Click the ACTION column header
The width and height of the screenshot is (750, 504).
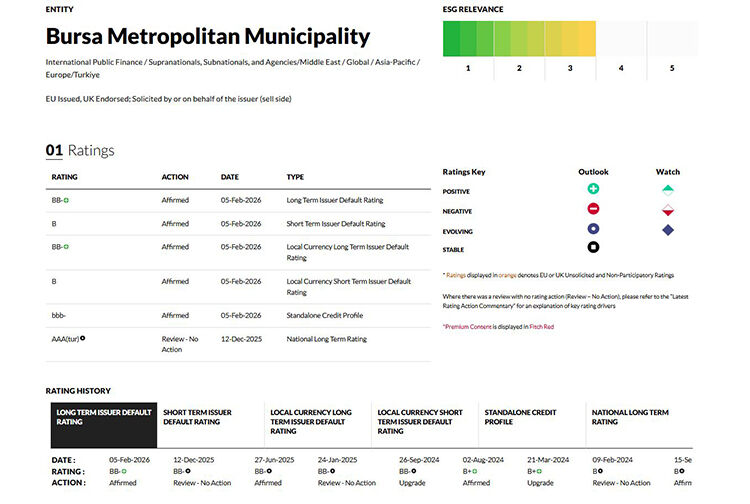point(175,177)
